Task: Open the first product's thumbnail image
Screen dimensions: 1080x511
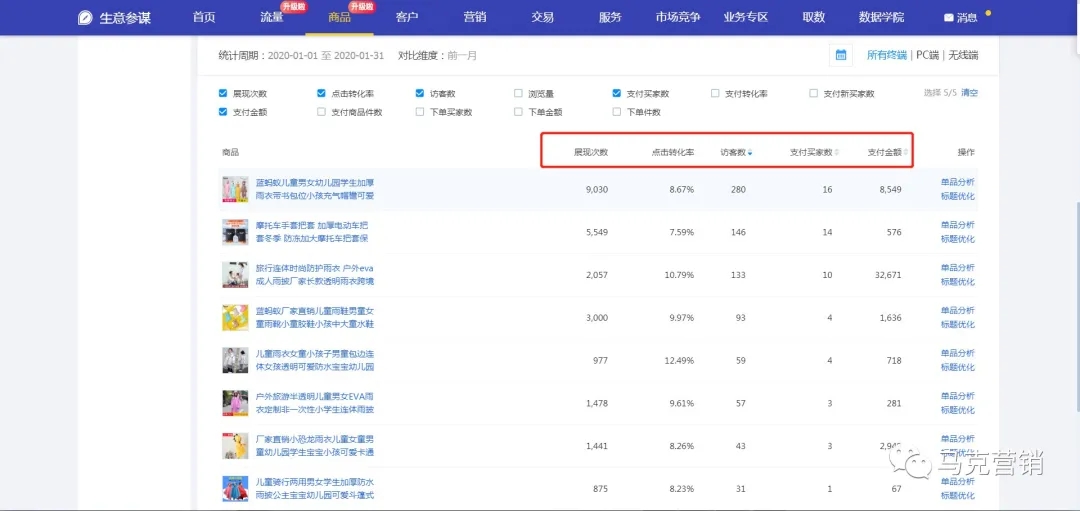Action: [x=235, y=189]
